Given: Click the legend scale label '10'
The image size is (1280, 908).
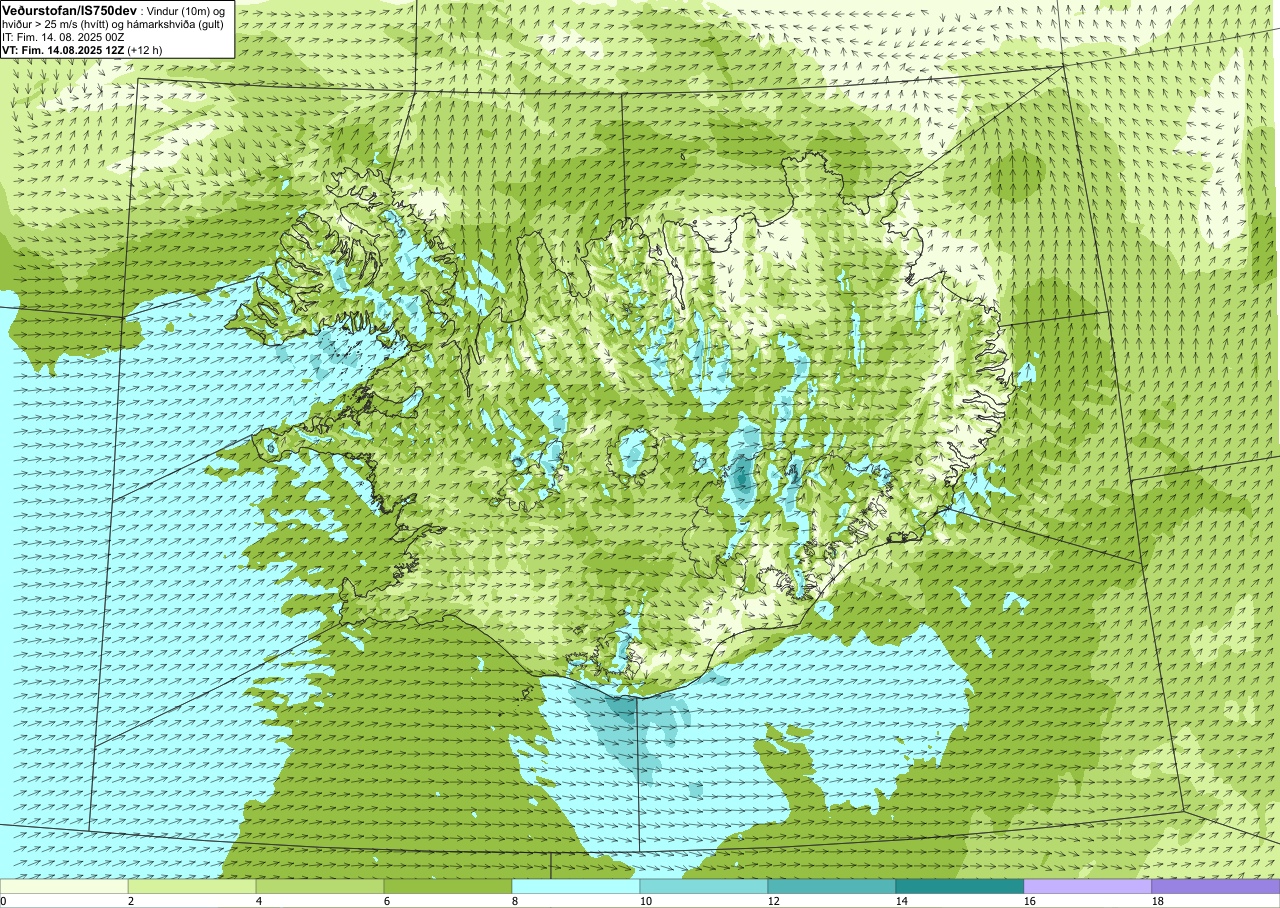Looking at the screenshot, I should point(646,901).
